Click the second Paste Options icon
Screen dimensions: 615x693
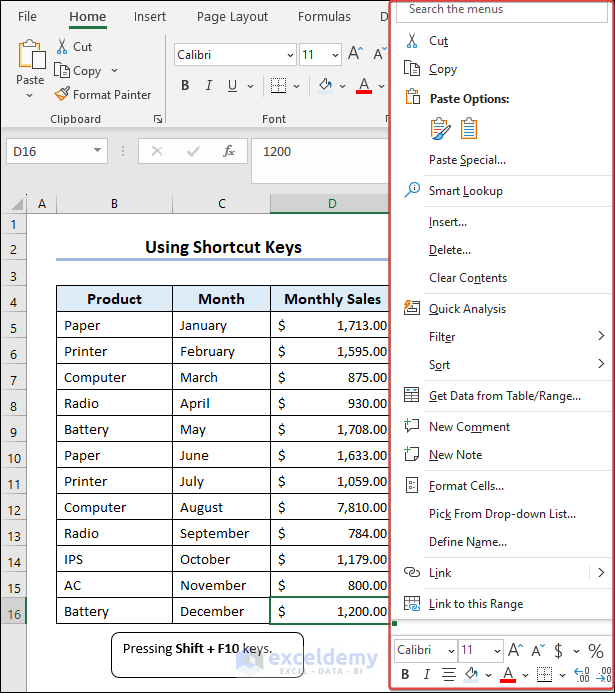(469, 129)
